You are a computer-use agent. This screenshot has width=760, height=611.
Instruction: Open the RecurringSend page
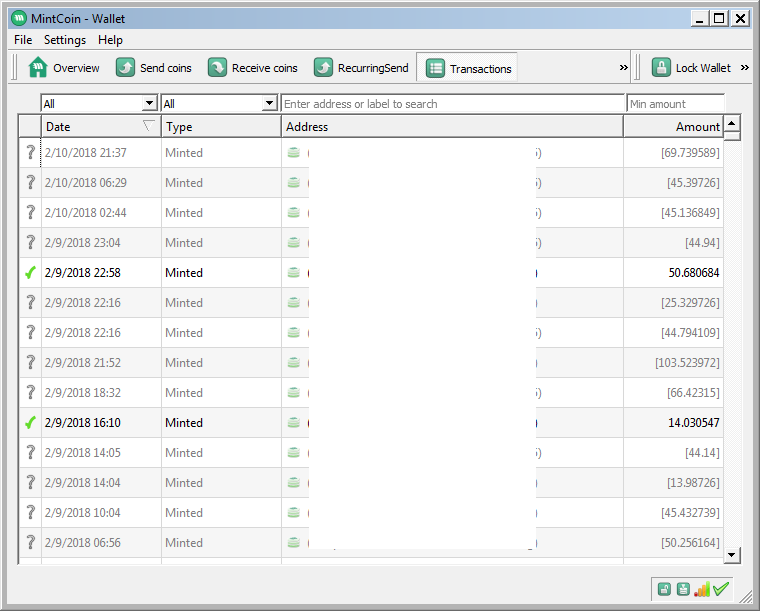(361, 68)
